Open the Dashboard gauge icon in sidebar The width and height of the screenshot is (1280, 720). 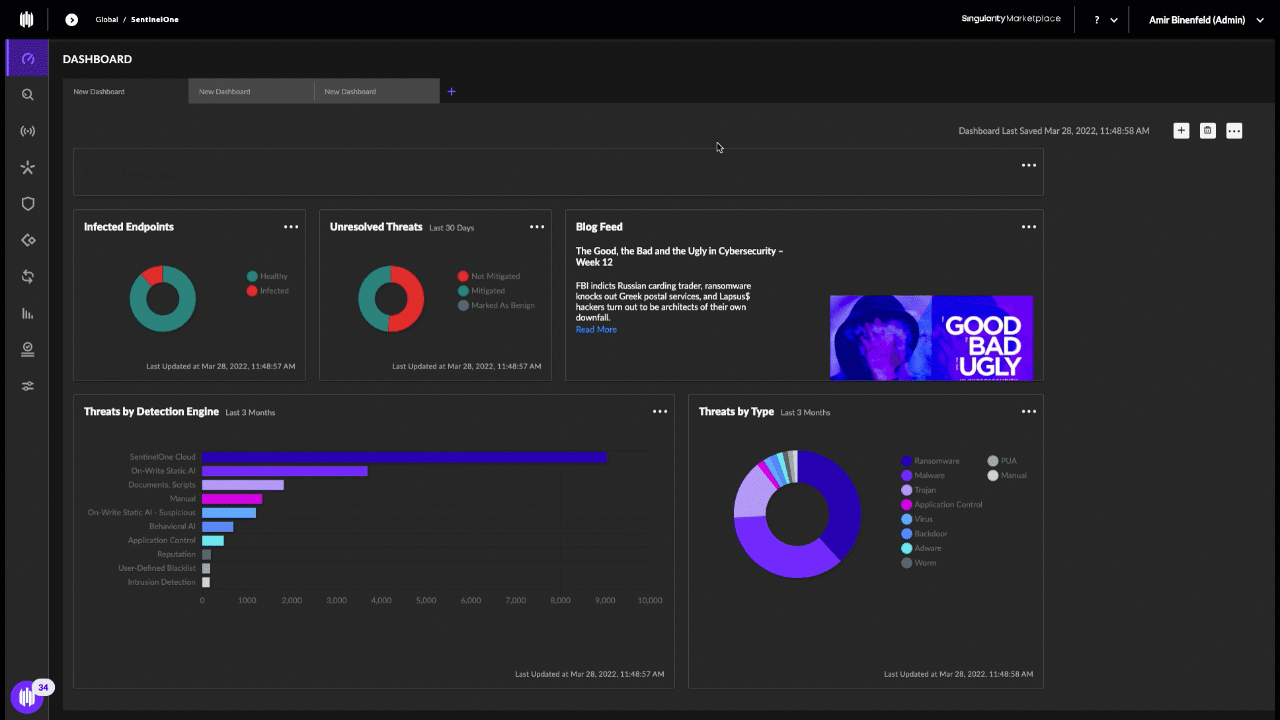27,59
